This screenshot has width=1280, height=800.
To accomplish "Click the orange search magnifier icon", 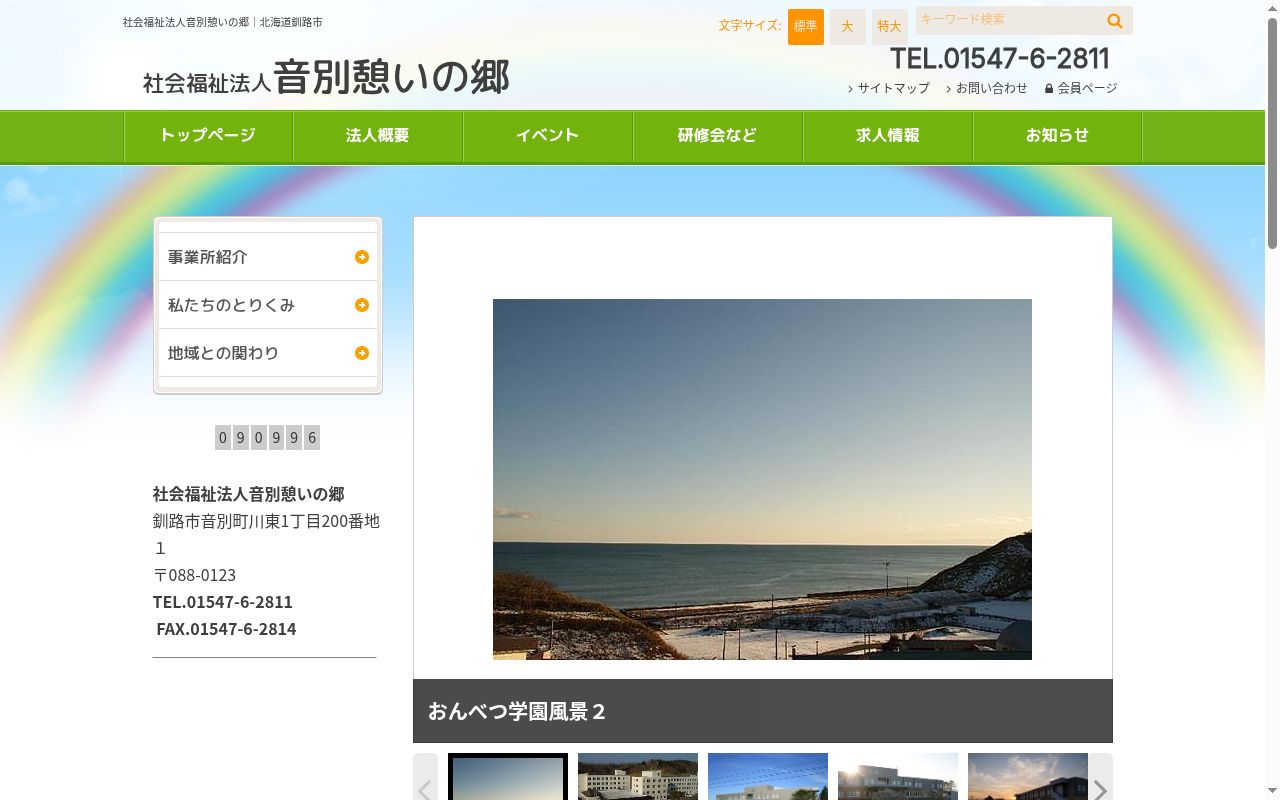I will pyautogui.click(x=1115, y=21).
